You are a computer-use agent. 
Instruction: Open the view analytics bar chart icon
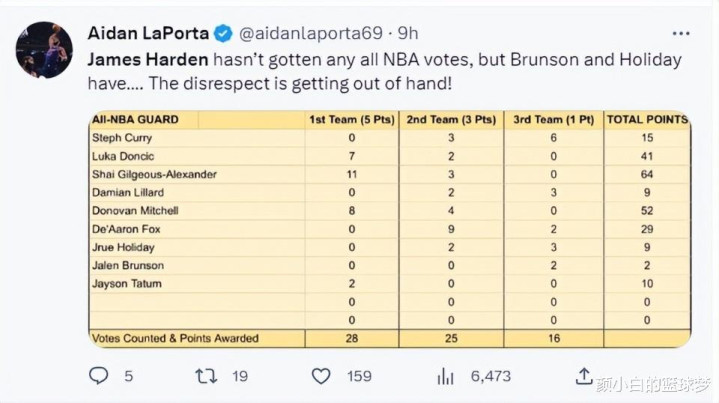coord(446,376)
